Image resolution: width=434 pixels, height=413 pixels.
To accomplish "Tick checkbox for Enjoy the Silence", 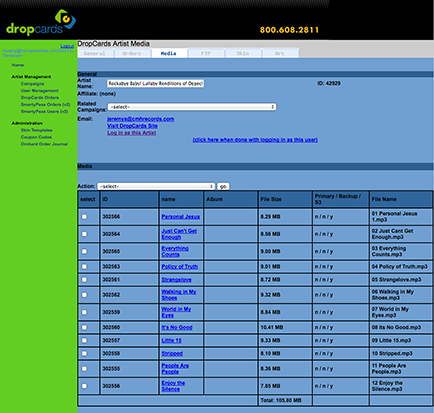I will point(84,386).
